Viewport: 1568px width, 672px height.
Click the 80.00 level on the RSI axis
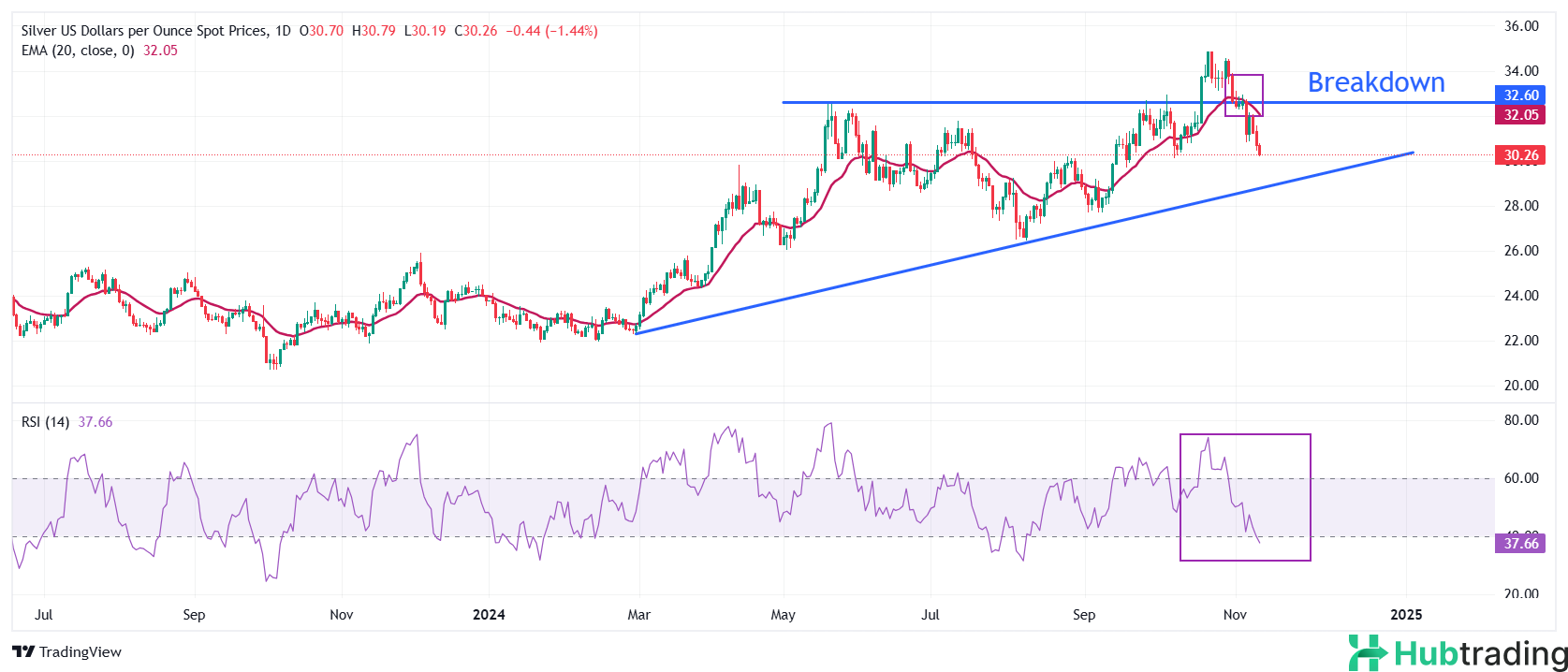(1520, 420)
